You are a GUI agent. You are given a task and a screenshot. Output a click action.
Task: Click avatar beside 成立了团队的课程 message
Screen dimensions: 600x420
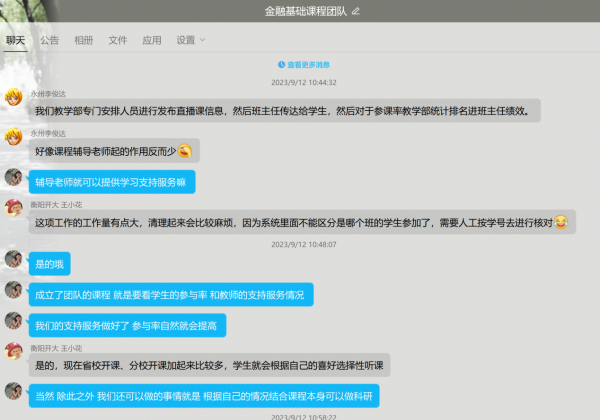pyautogui.click(x=14, y=290)
